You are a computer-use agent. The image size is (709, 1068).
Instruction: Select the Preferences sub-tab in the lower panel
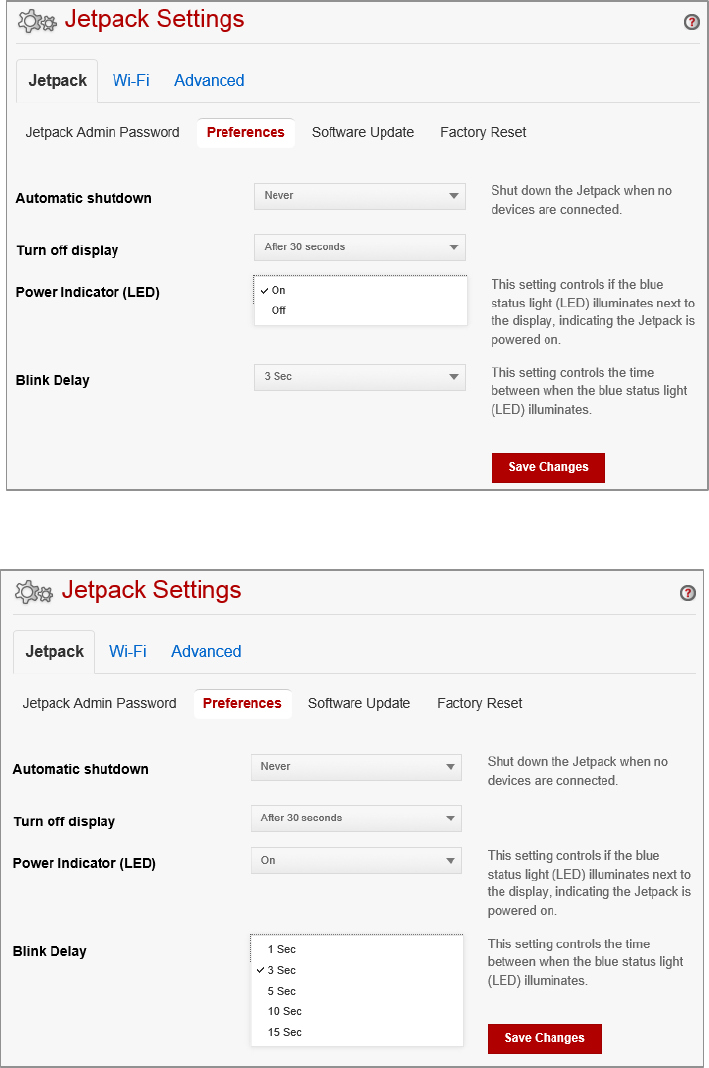click(x=242, y=704)
